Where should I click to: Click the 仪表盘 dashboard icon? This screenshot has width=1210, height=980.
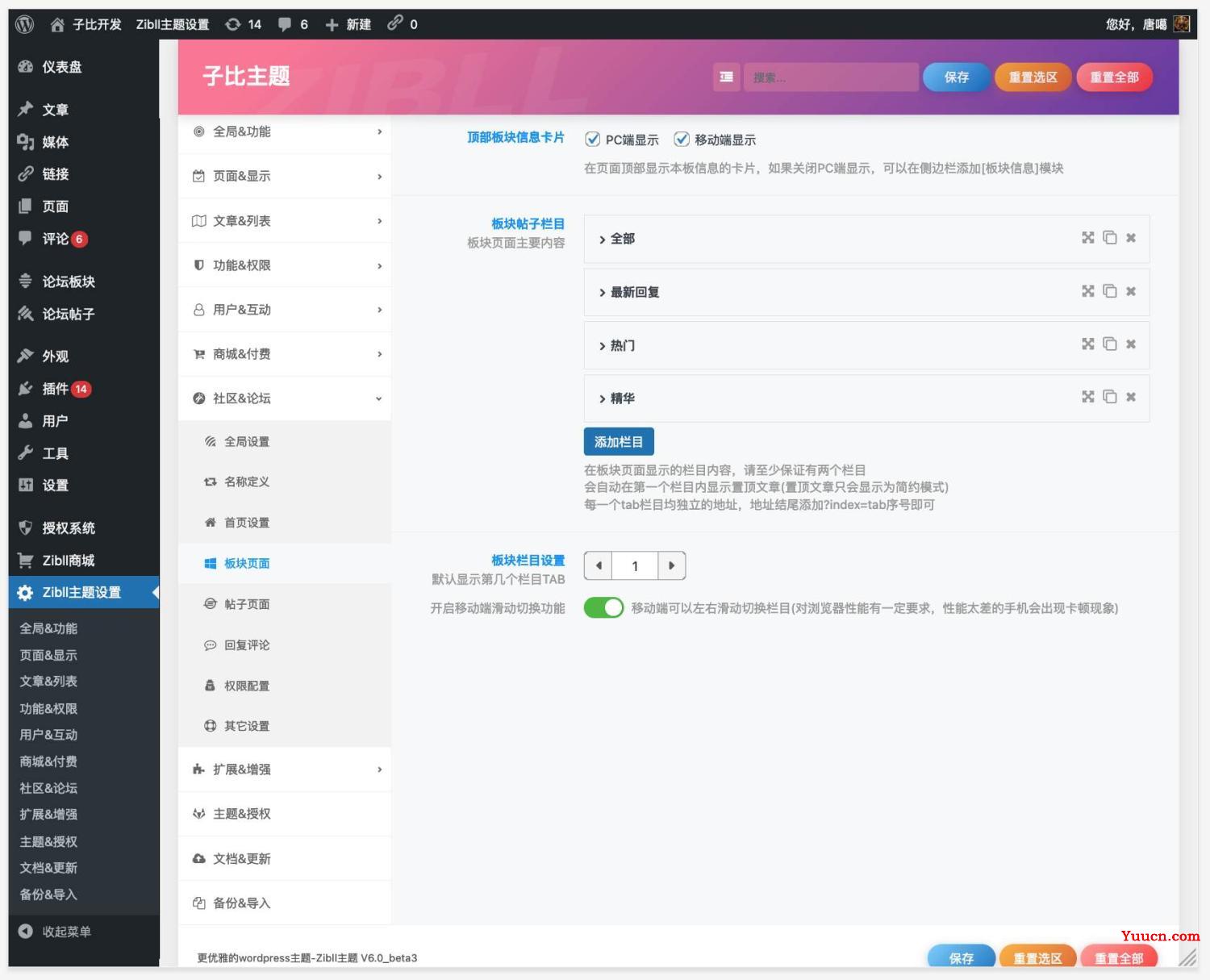point(26,67)
